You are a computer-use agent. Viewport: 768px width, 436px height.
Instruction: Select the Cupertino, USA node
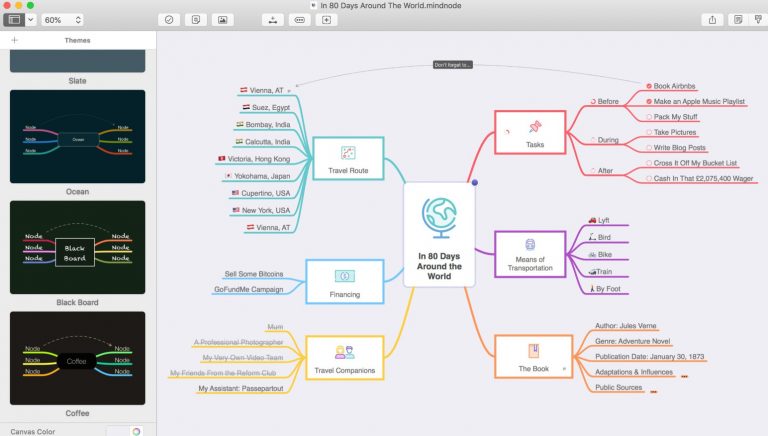(261, 194)
